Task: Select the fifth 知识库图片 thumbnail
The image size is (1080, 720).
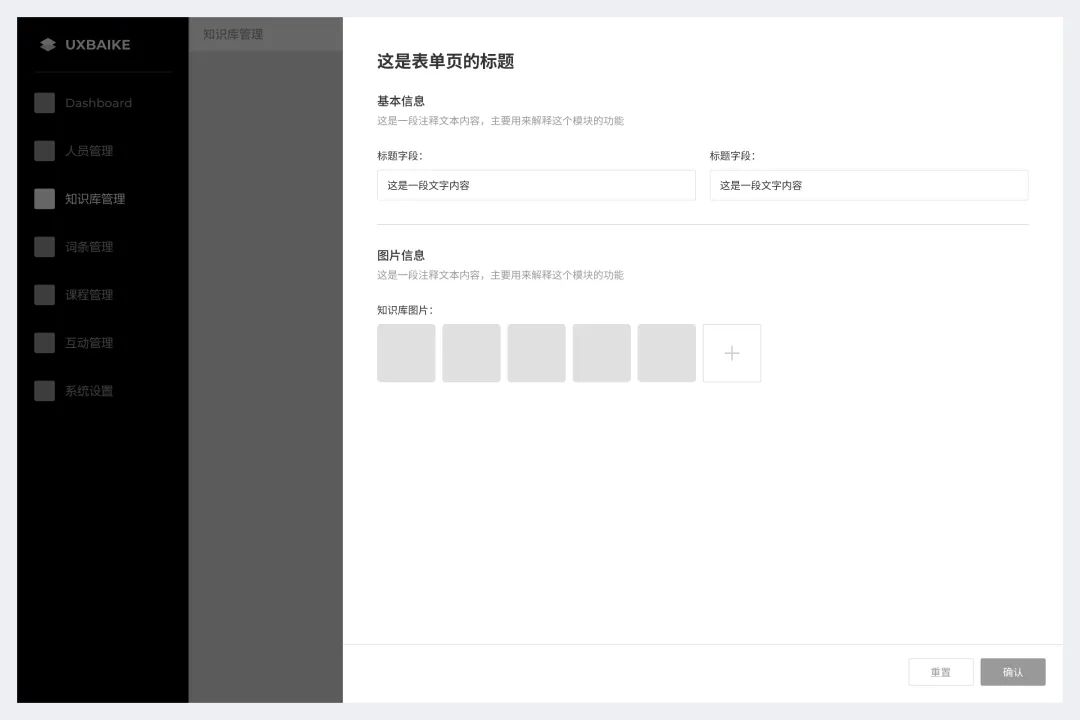Action: coord(666,352)
